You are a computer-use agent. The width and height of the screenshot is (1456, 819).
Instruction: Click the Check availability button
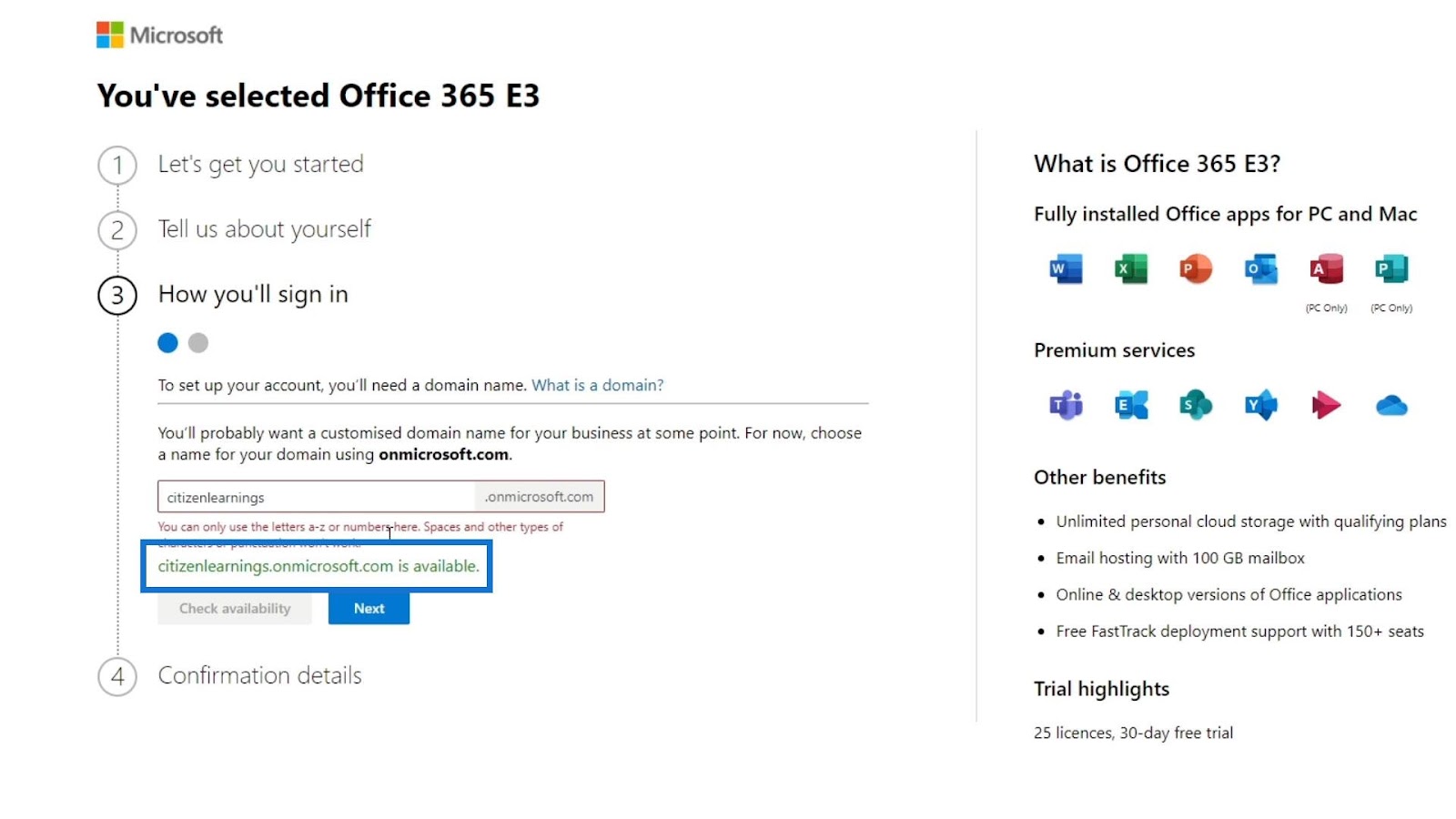coord(235,608)
